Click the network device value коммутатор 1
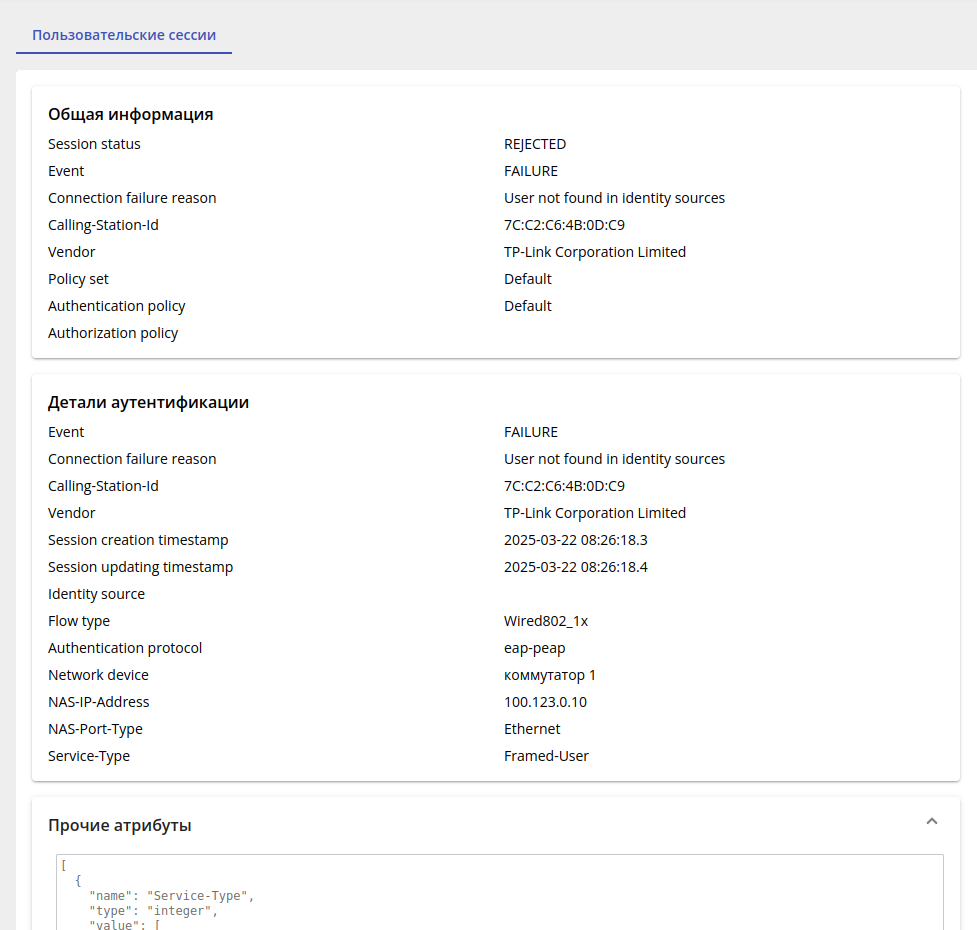The image size is (977, 930). coord(549,675)
